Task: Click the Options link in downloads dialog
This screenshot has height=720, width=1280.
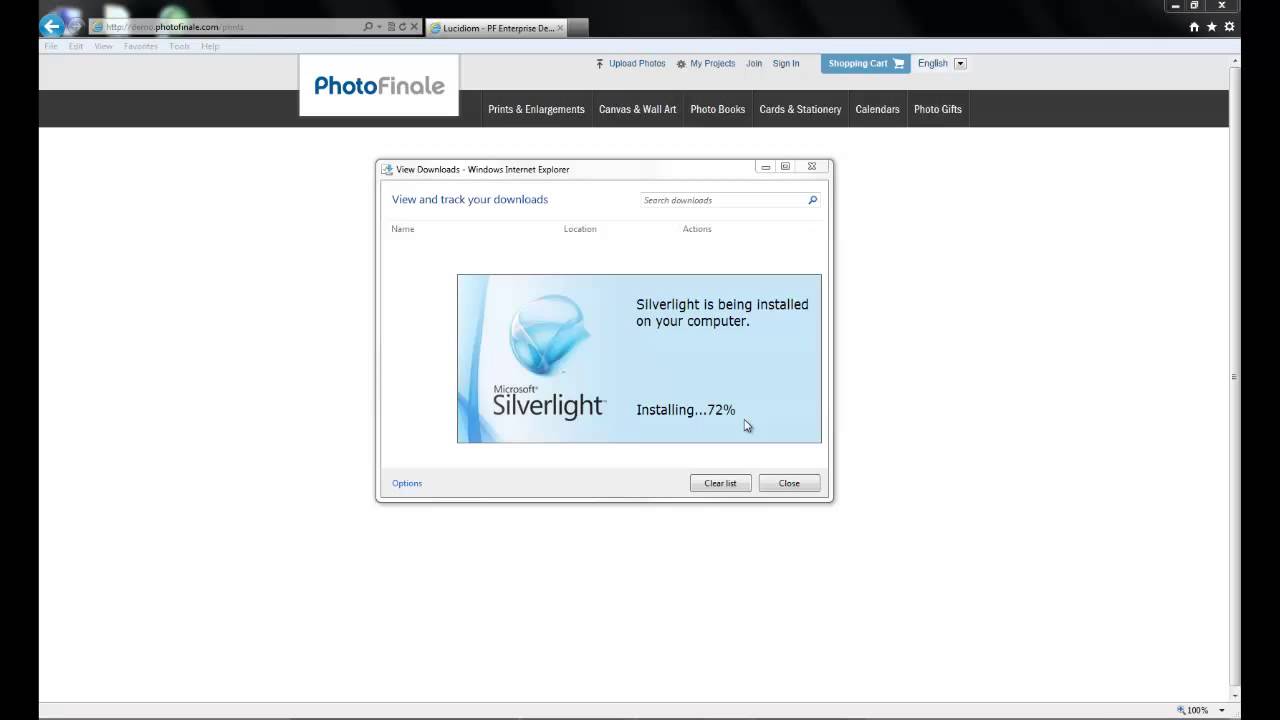Action: click(407, 483)
